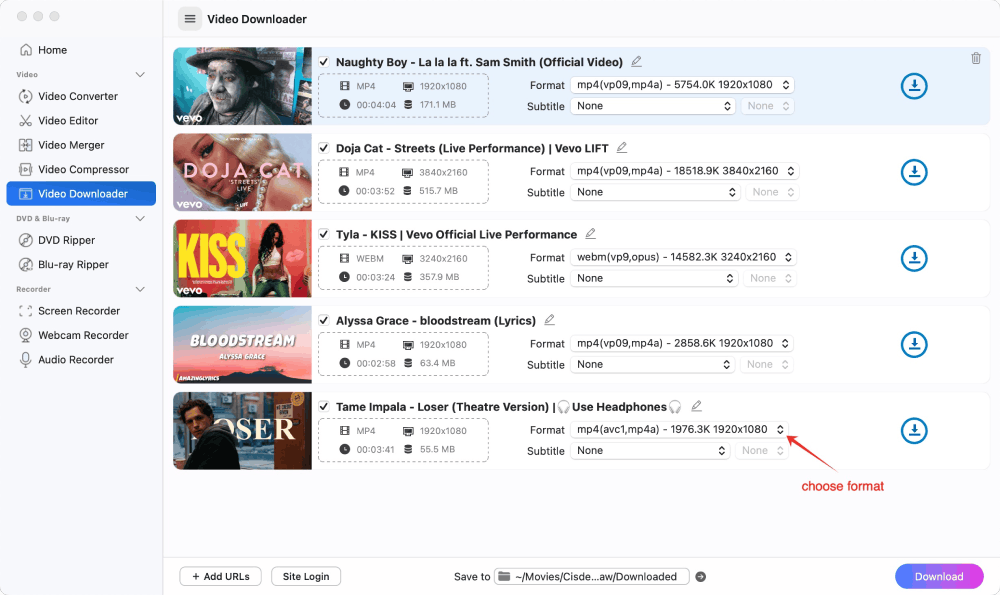Click the Video Compressor sidebar icon
Viewport: 1000px width, 595px height.
26,169
